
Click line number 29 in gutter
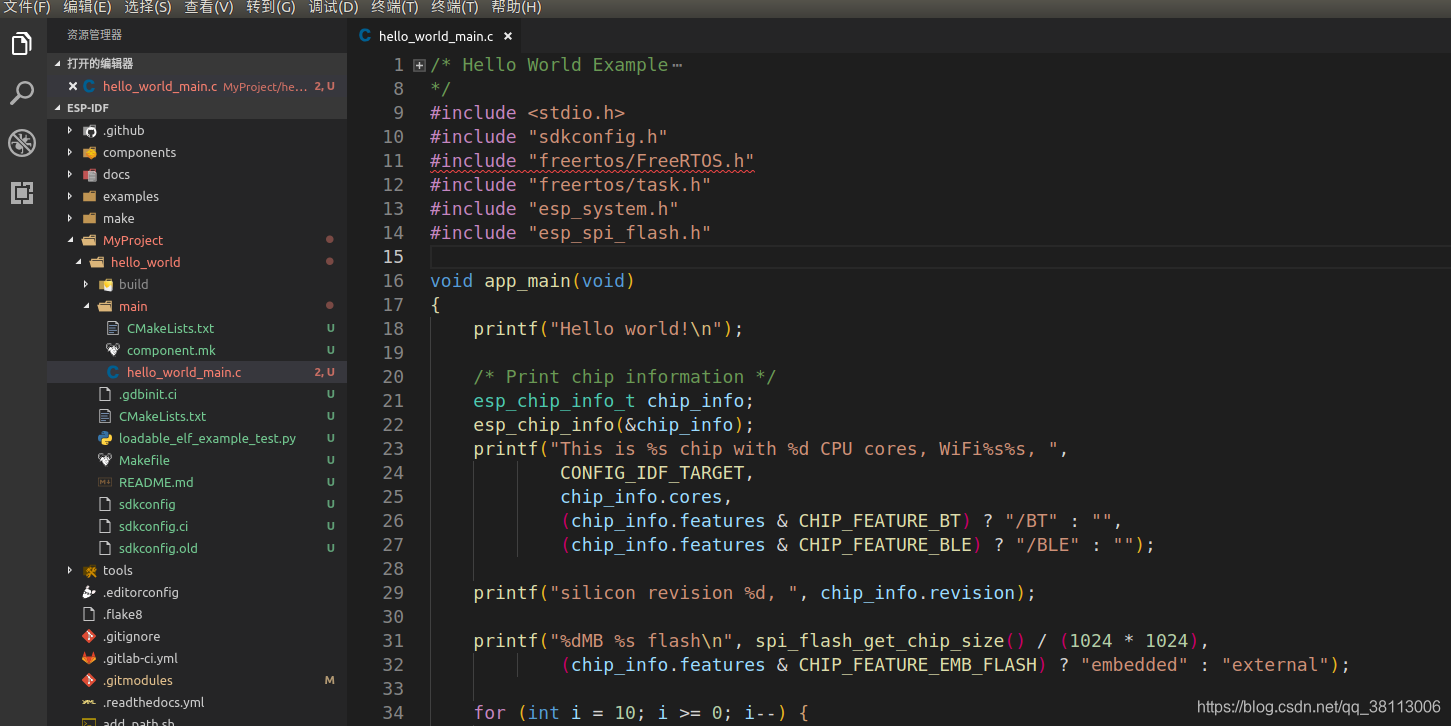tap(393, 593)
